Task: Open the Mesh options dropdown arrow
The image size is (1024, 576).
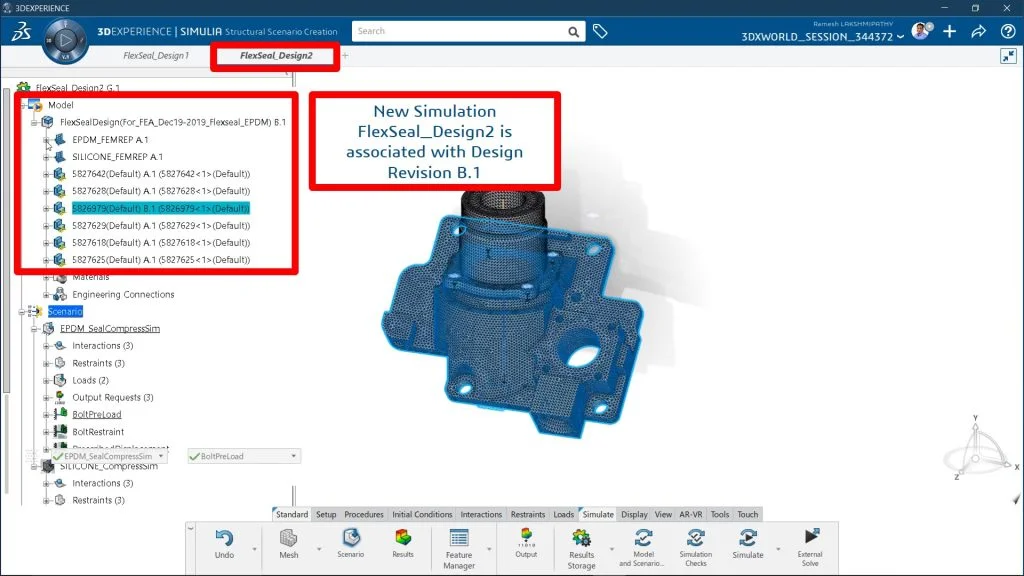Action: pos(319,549)
